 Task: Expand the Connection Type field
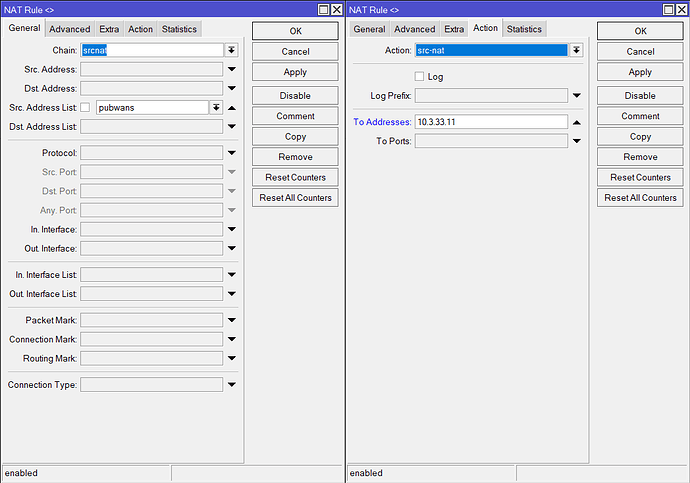(232, 384)
